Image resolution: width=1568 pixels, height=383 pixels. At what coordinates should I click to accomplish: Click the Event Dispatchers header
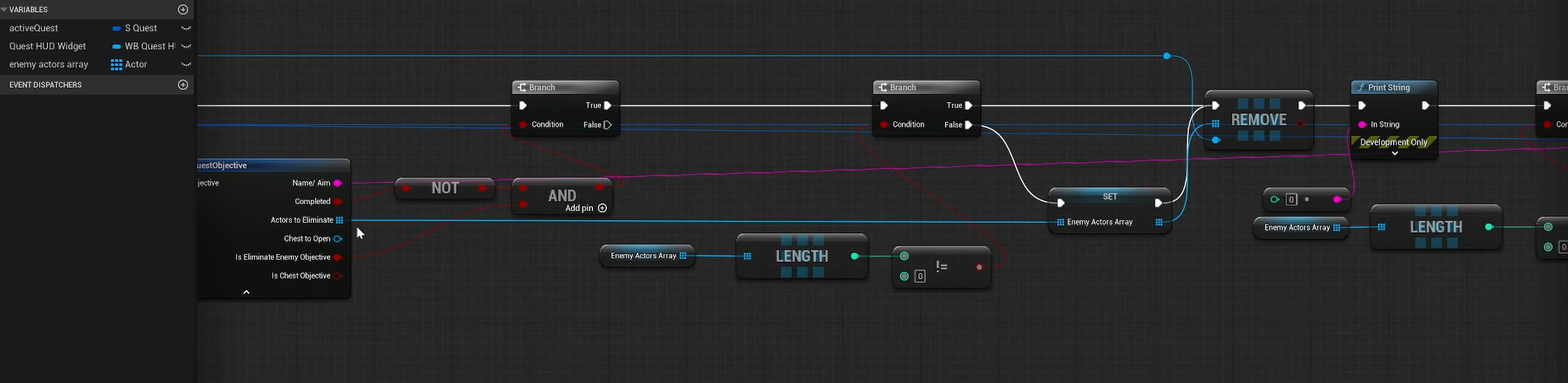(45, 85)
